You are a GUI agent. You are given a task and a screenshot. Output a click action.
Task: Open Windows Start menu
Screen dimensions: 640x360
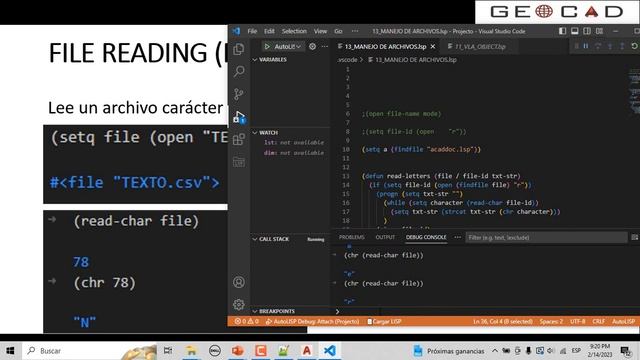pyautogui.click(x=10, y=351)
